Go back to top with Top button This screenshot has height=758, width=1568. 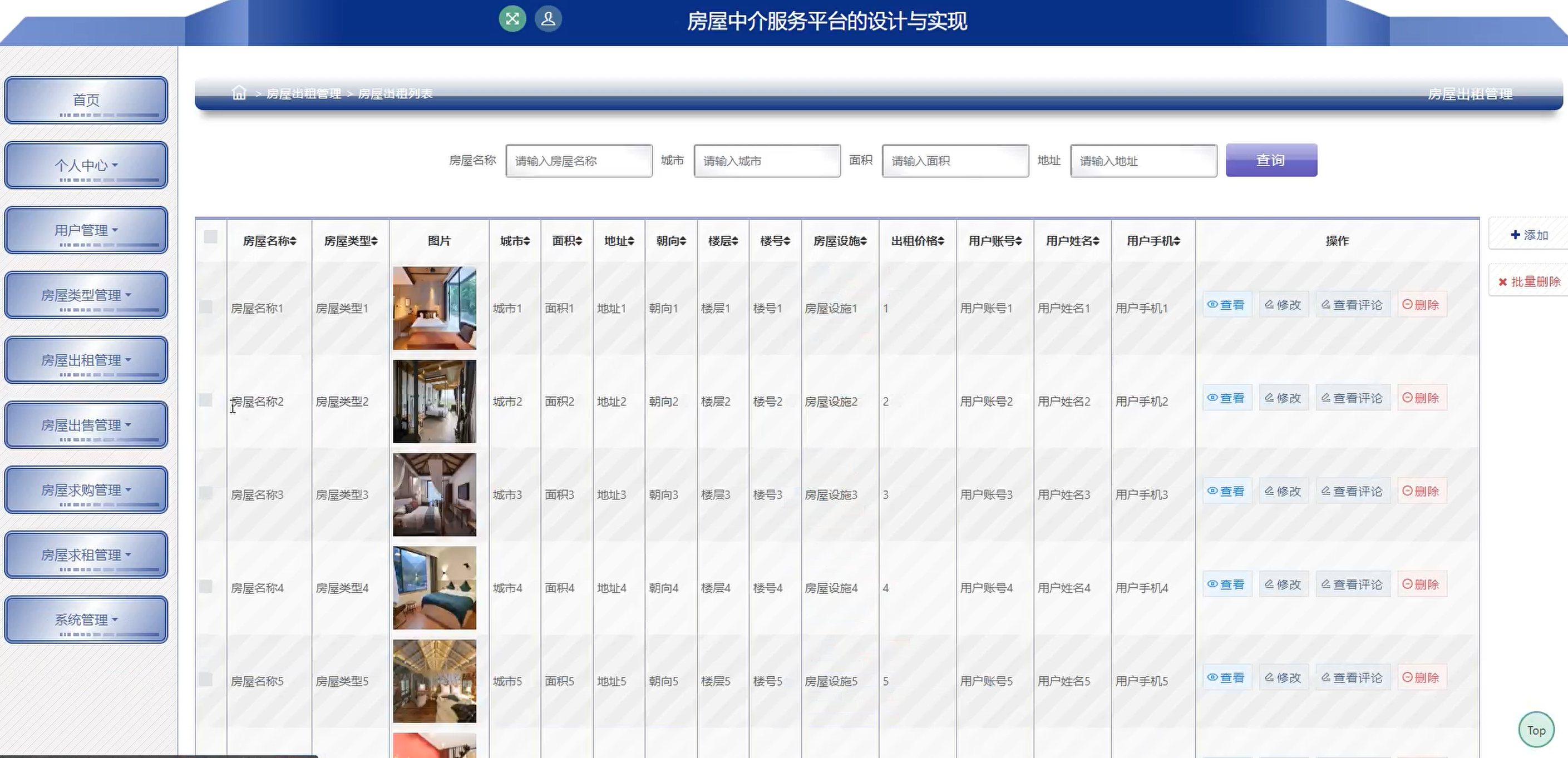(x=1536, y=730)
